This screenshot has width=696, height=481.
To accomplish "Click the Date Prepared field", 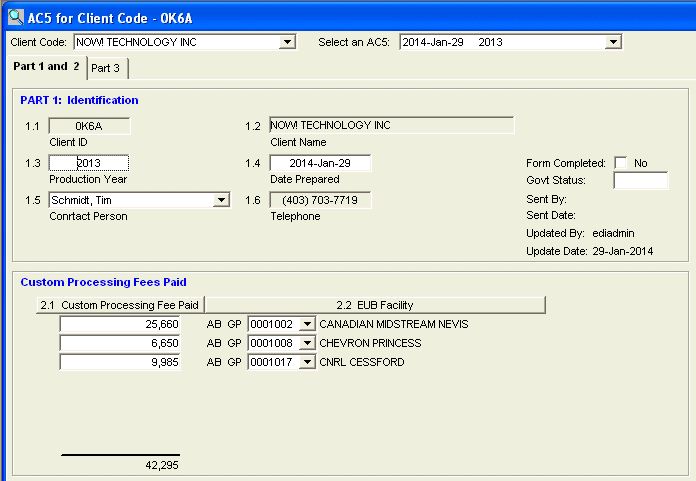I will [320, 163].
